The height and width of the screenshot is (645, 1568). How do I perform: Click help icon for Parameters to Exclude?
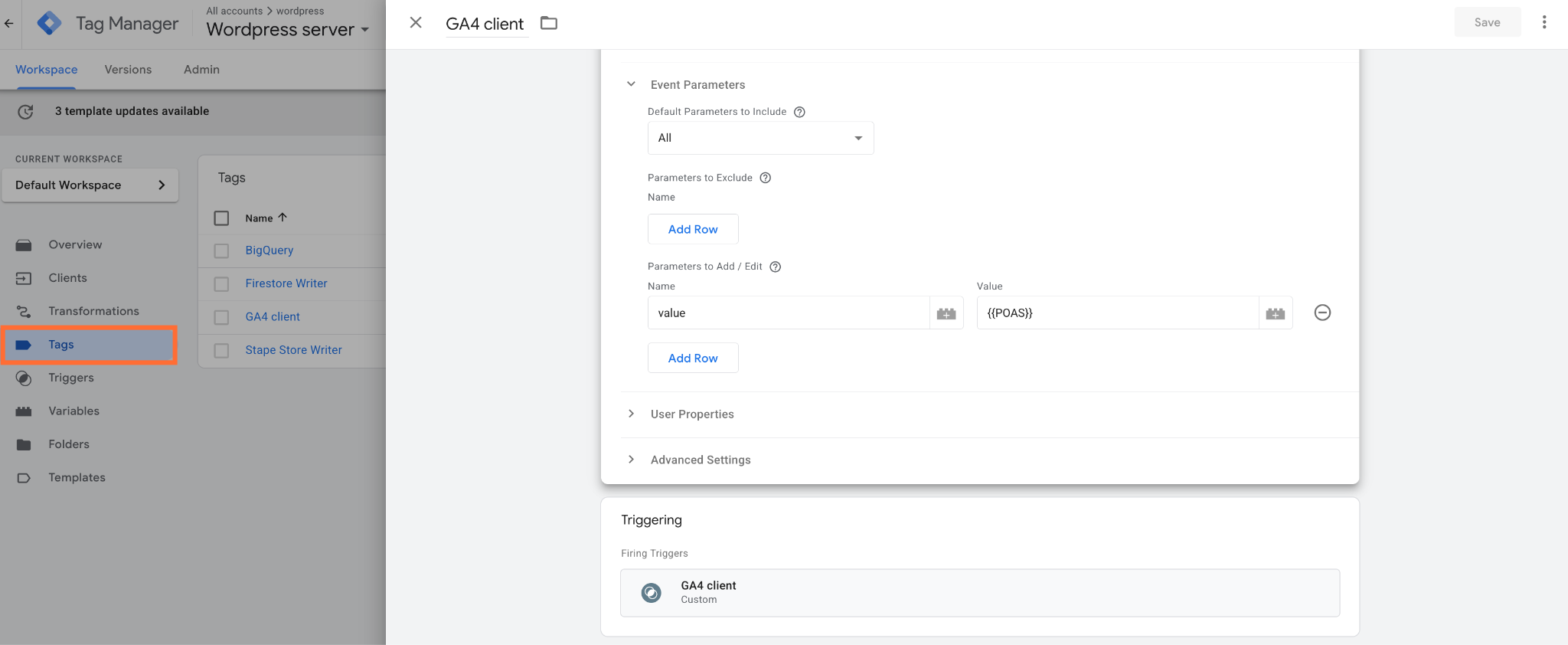(765, 178)
